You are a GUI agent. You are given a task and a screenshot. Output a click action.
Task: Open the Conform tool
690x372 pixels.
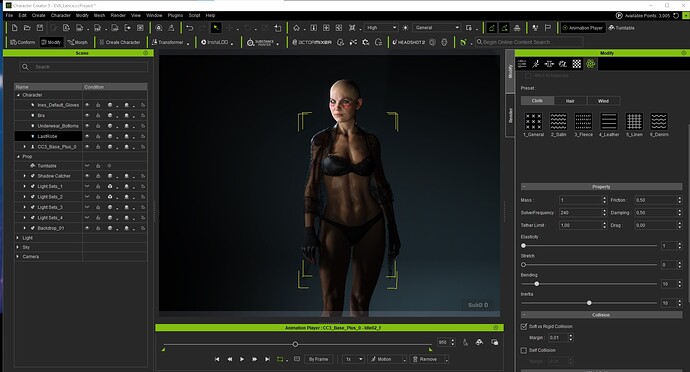[22, 42]
